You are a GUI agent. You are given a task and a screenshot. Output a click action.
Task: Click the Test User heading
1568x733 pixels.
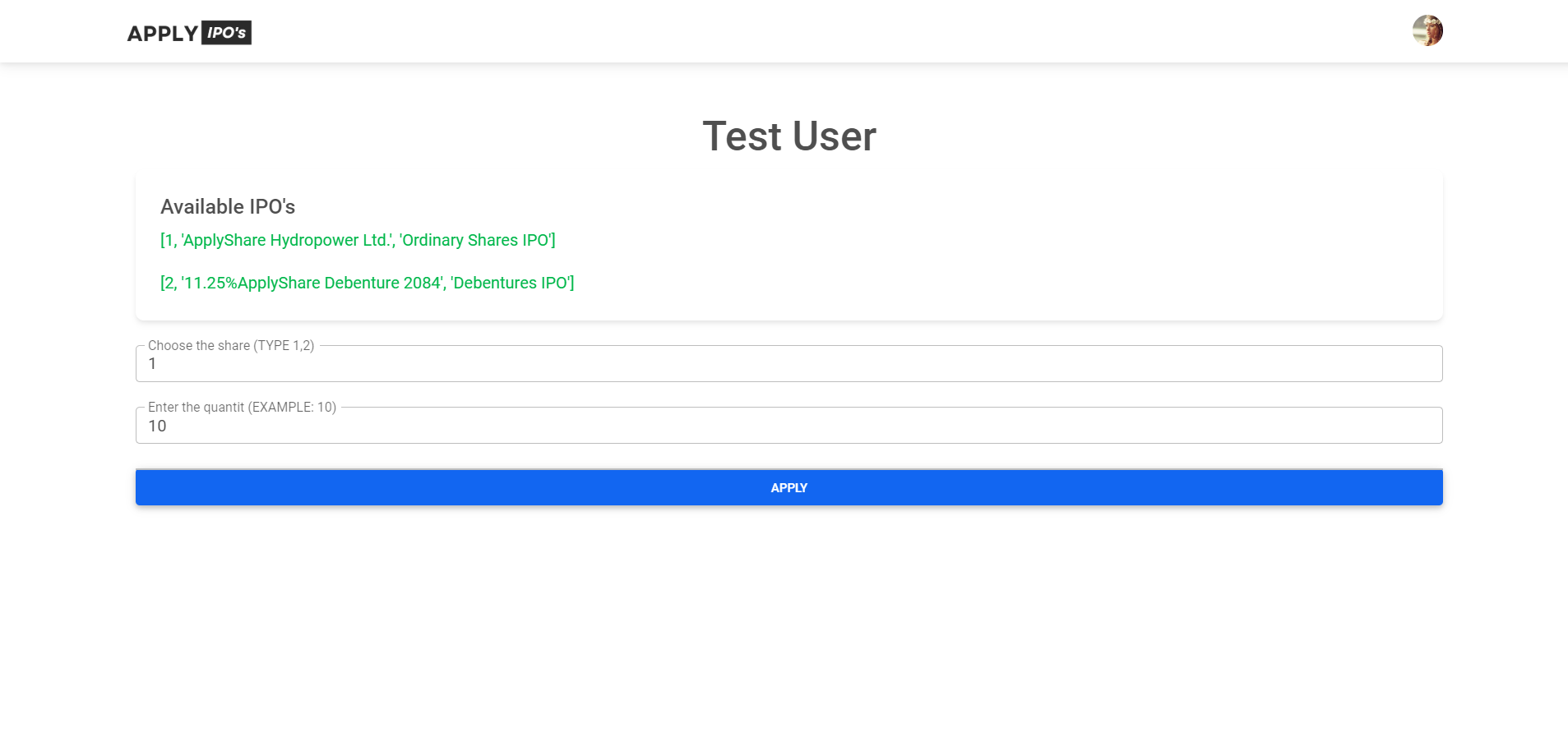[789, 136]
